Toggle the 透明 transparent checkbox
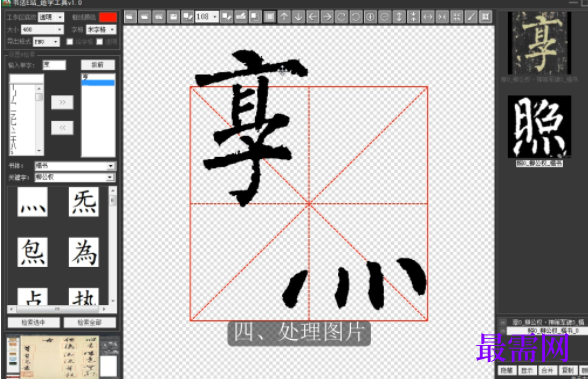Image resolution: width=588 pixels, height=379 pixels. [x=99, y=42]
